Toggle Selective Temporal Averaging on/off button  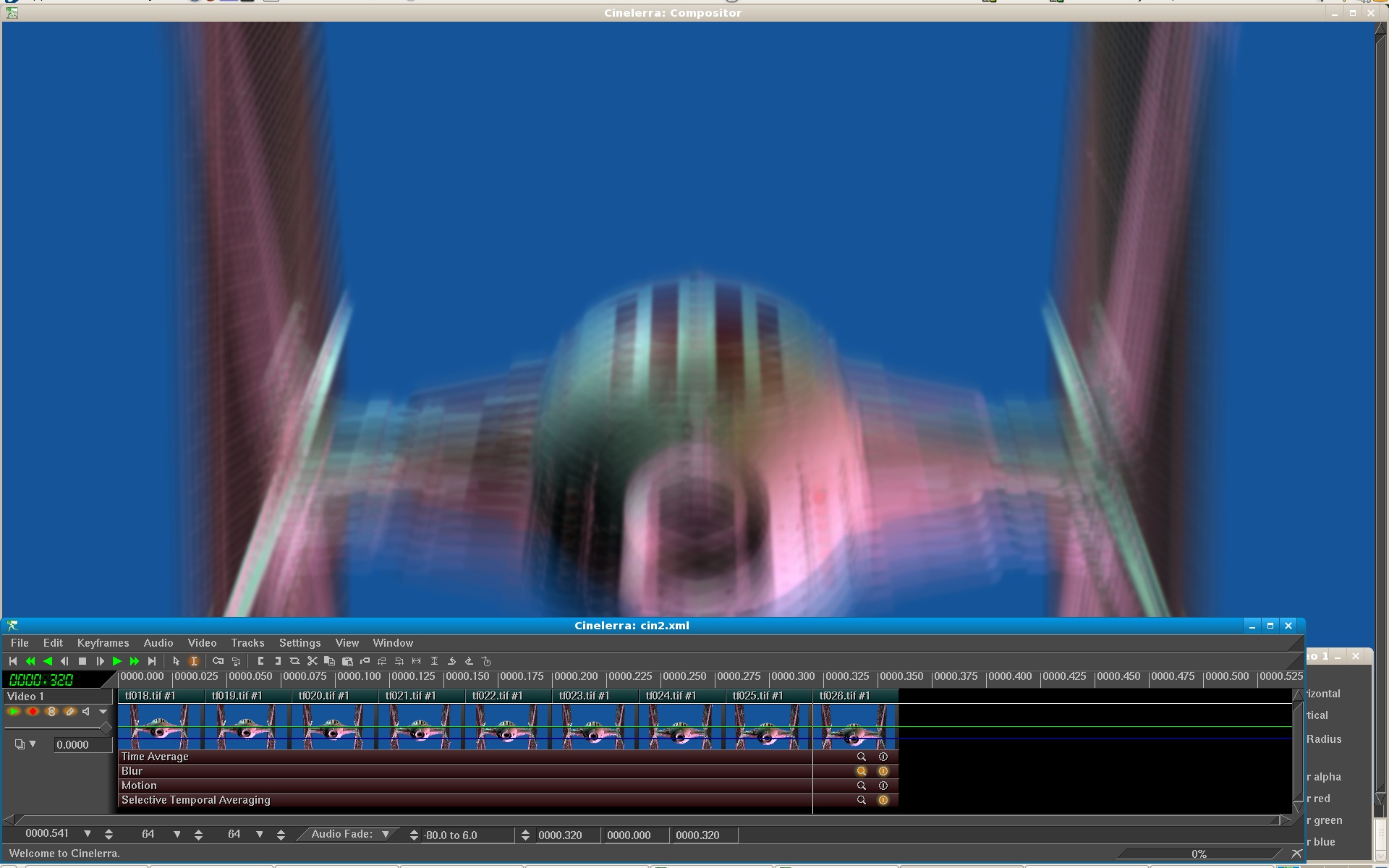(883, 800)
